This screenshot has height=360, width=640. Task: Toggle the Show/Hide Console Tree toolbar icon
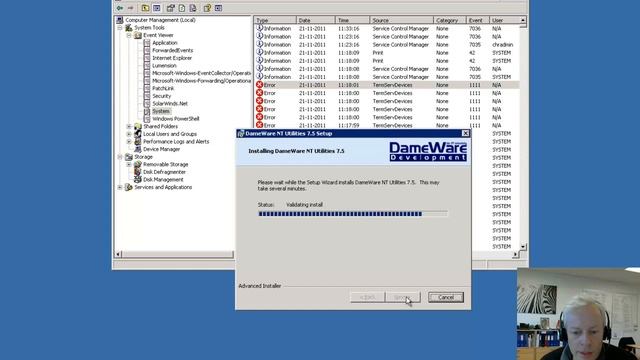point(157,8)
